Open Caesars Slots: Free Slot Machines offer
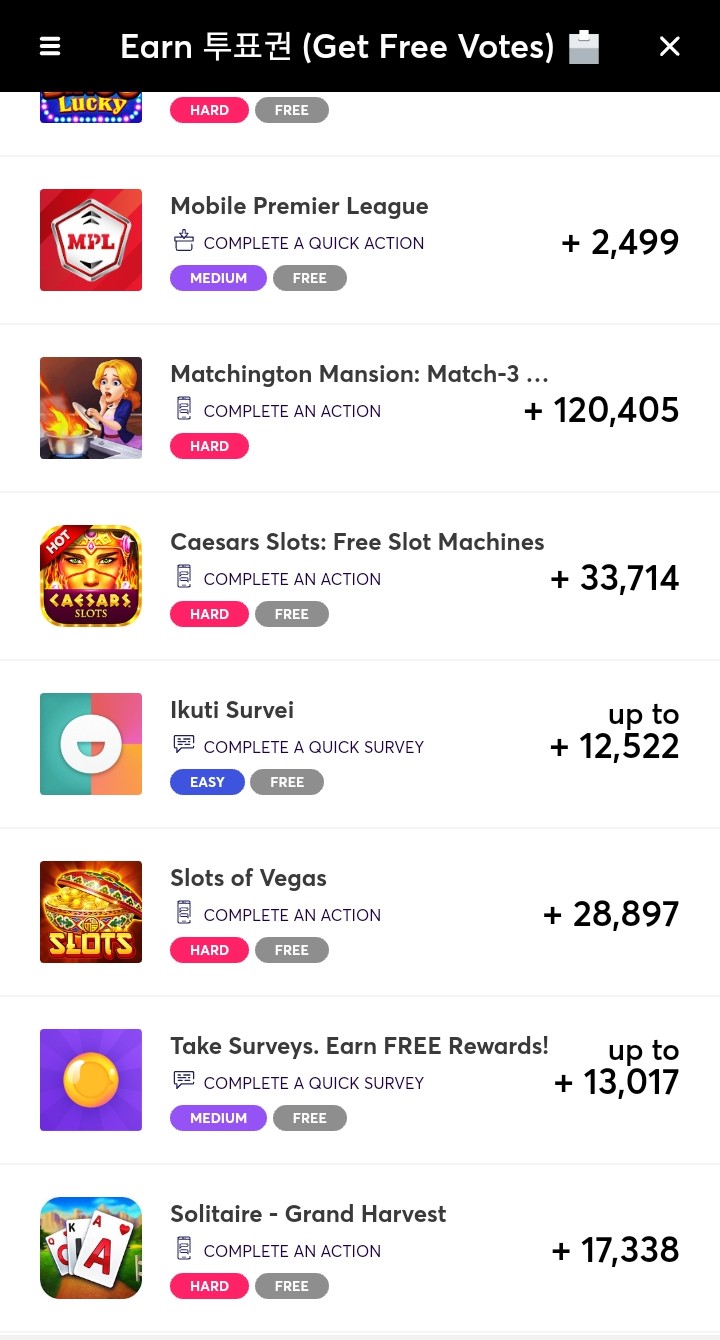Viewport: 720px width, 1340px height. pos(357,542)
